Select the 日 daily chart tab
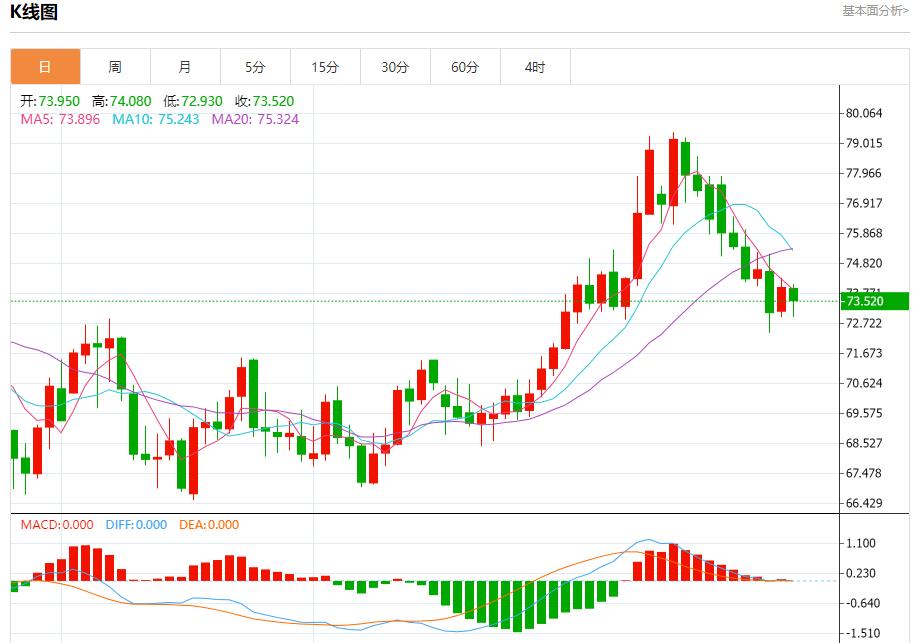This screenshot has width=915, height=643. click(x=45, y=67)
